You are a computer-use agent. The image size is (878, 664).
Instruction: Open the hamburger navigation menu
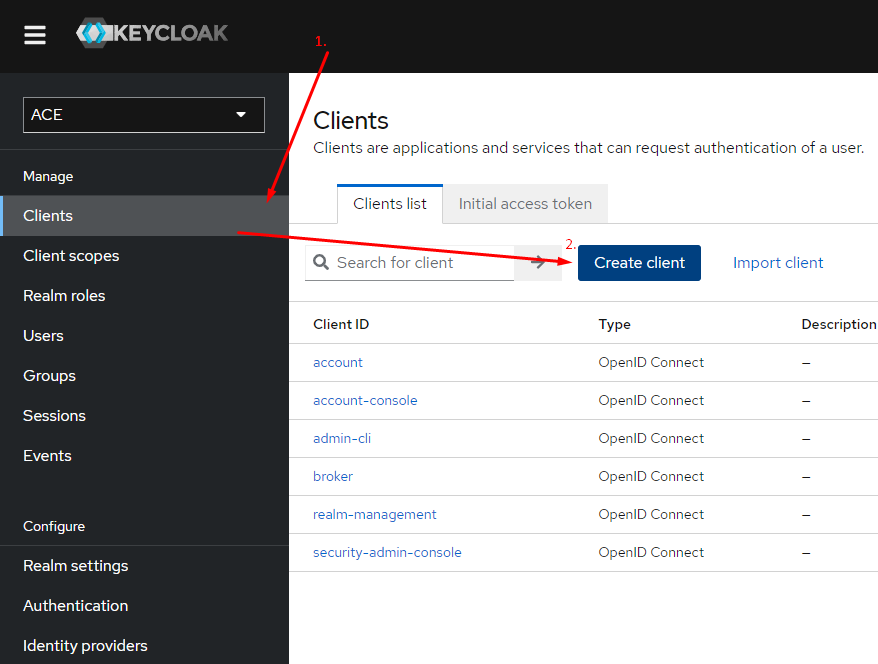click(x=35, y=35)
